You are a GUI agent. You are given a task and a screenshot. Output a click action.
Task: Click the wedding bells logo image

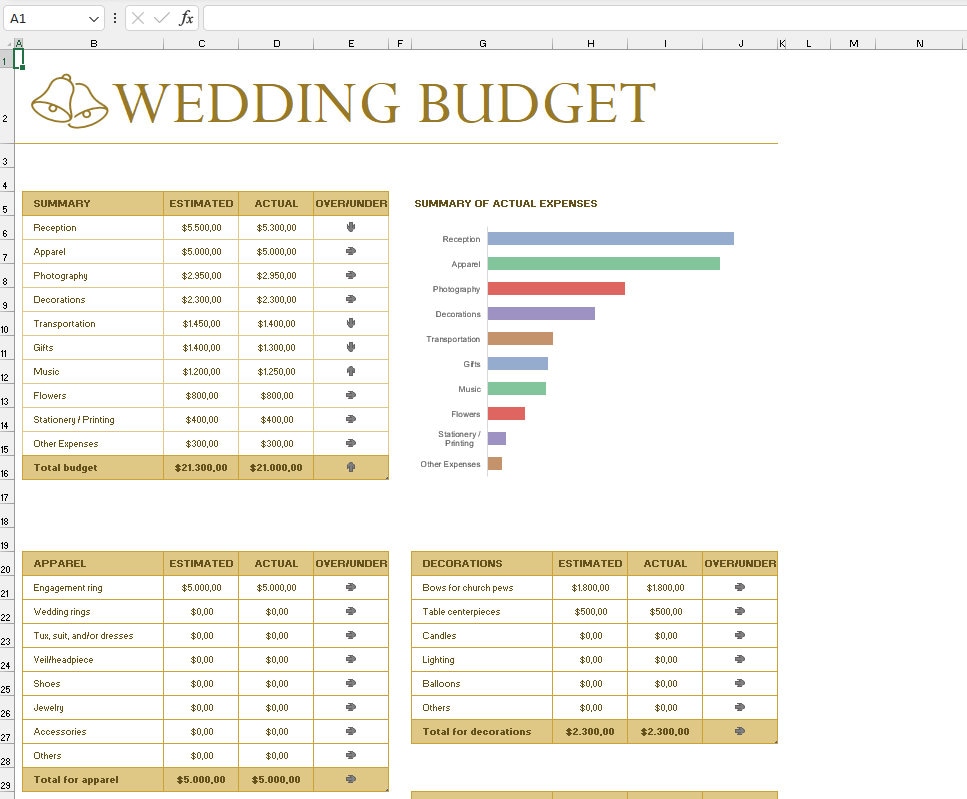coord(69,102)
